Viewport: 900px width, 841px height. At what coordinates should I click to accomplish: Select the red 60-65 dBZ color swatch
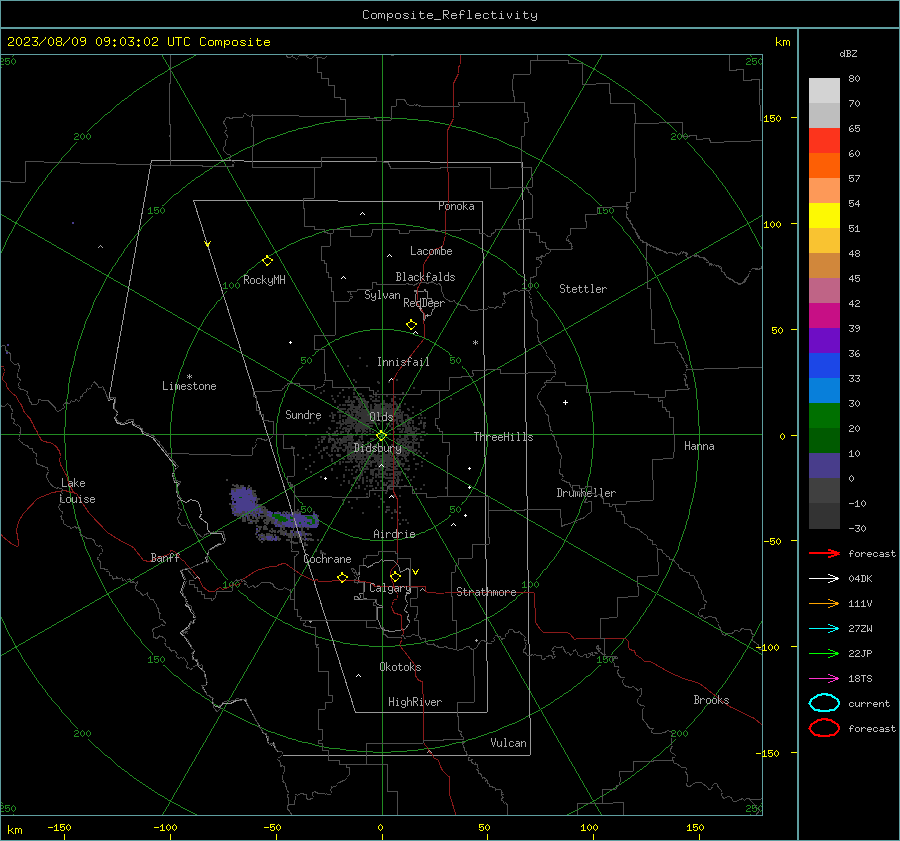(x=824, y=140)
